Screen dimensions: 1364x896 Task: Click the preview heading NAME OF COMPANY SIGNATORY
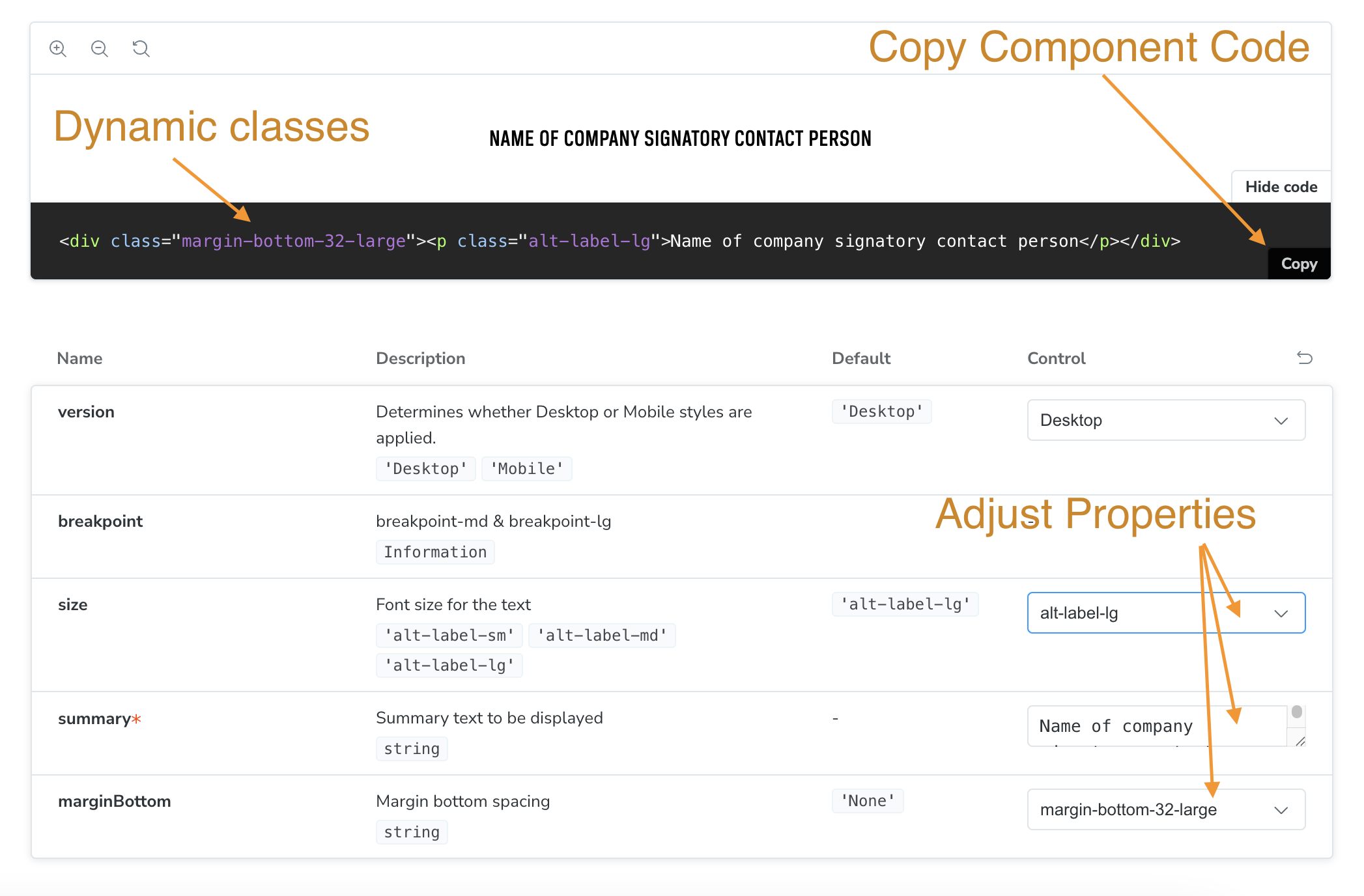pos(680,139)
